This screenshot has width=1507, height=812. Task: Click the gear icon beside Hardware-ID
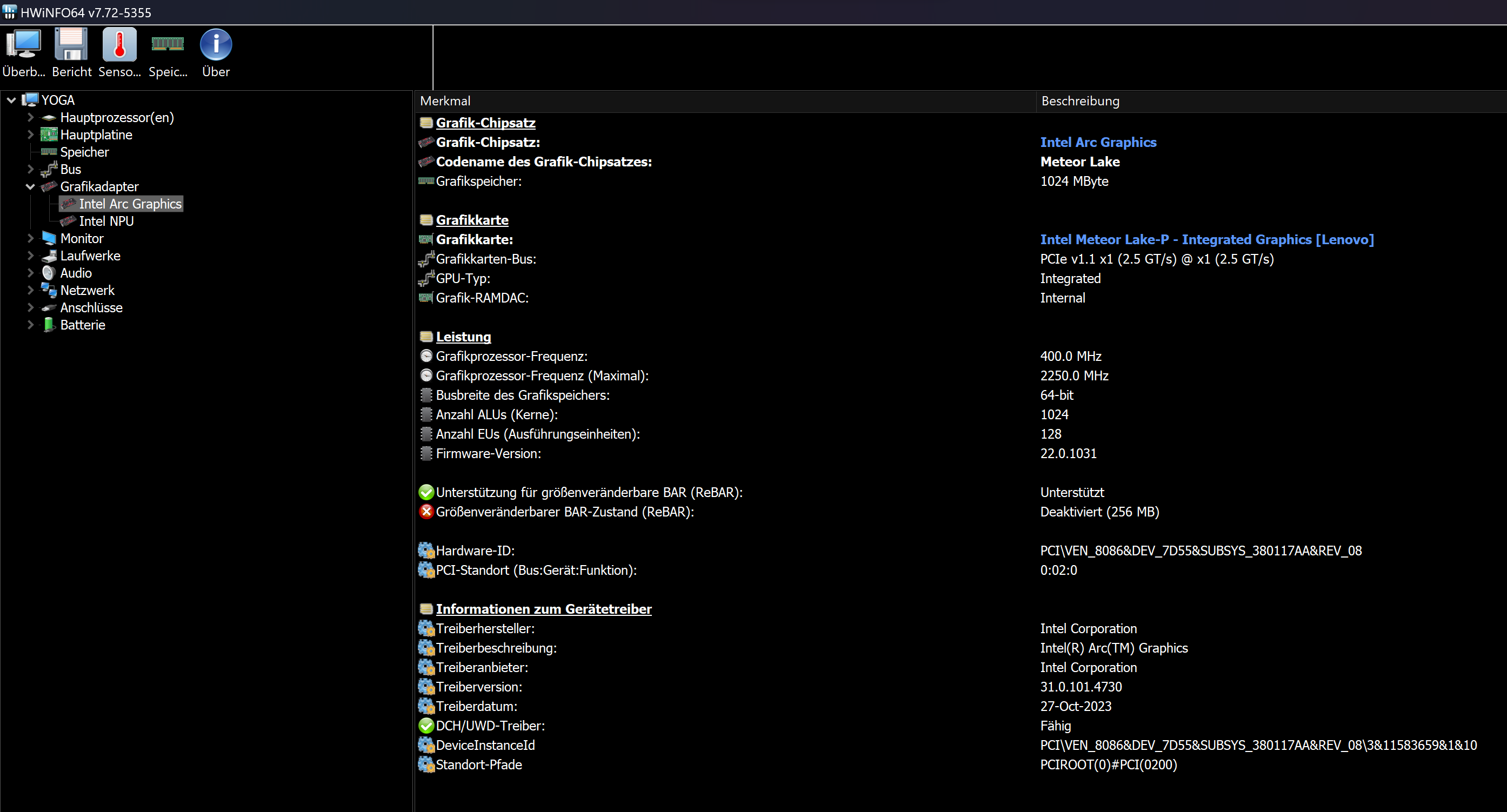(x=426, y=551)
